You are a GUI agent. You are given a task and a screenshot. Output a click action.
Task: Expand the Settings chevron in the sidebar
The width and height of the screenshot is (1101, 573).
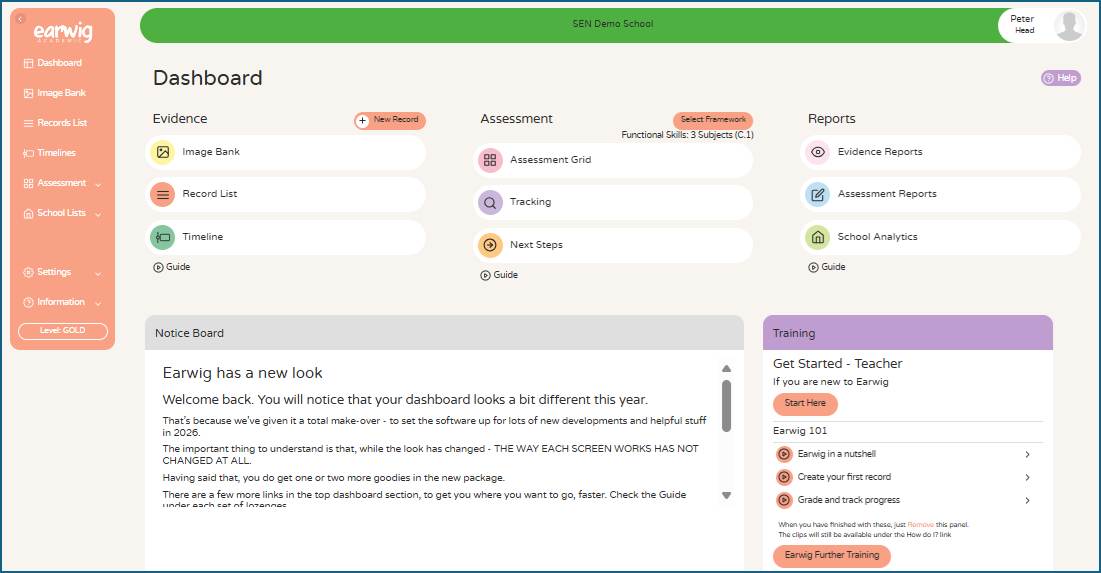pyautogui.click(x=98, y=273)
